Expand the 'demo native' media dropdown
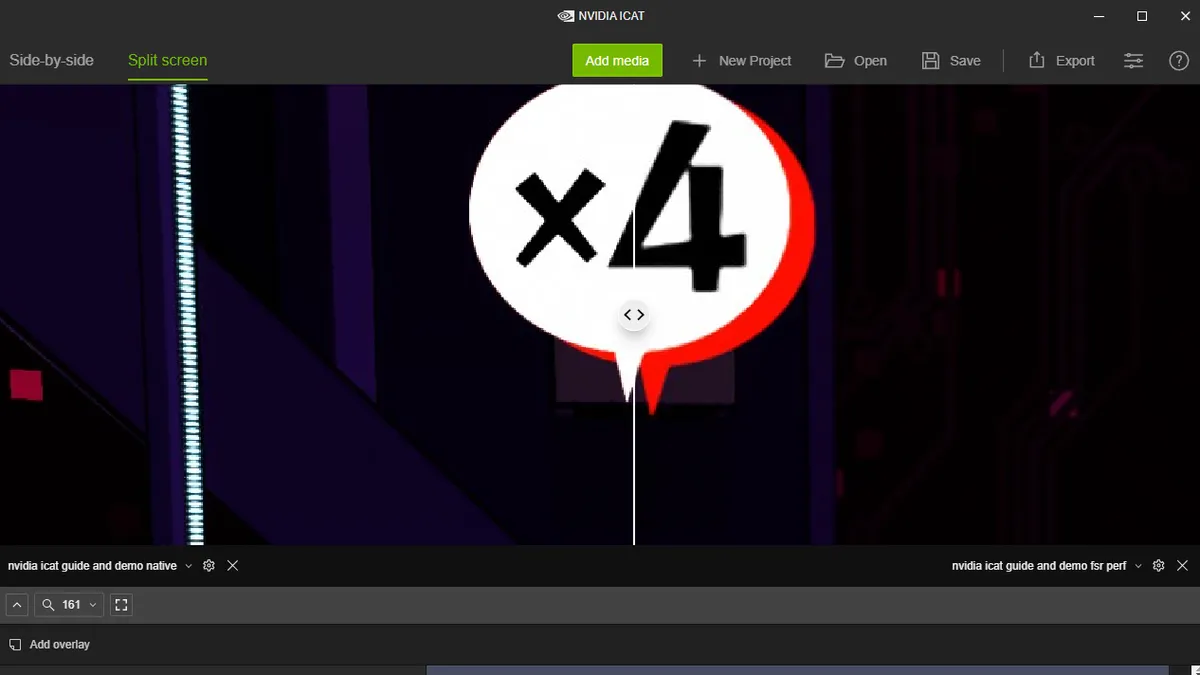Image resolution: width=1200 pixels, height=675 pixels. click(188, 566)
